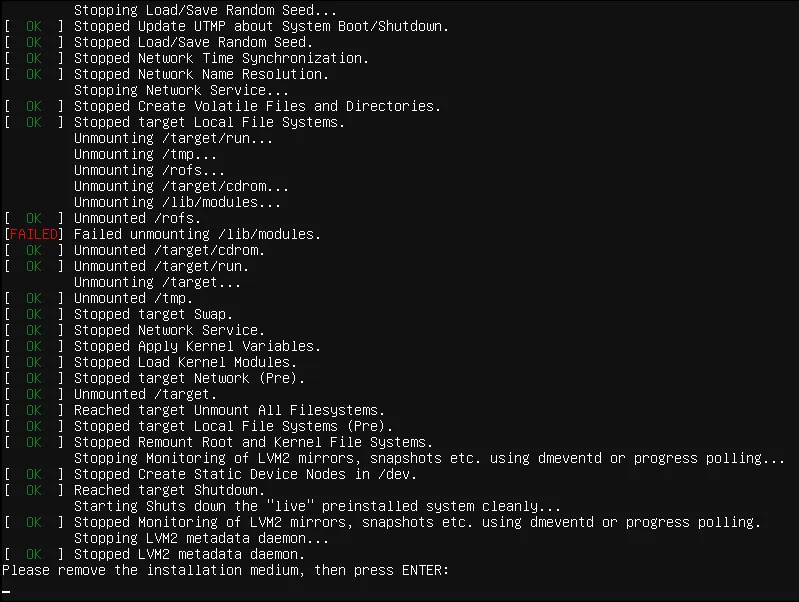Image resolution: width=799 pixels, height=602 pixels.
Task: Click the "Starting Shuts down the live" line
Action: point(317,506)
